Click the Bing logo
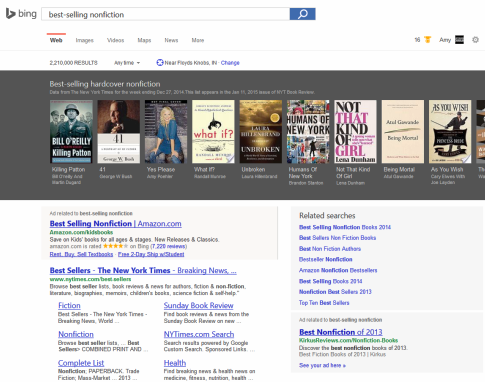Image resolution: width=485 pixels, height=382 pixels. point(21,14)
